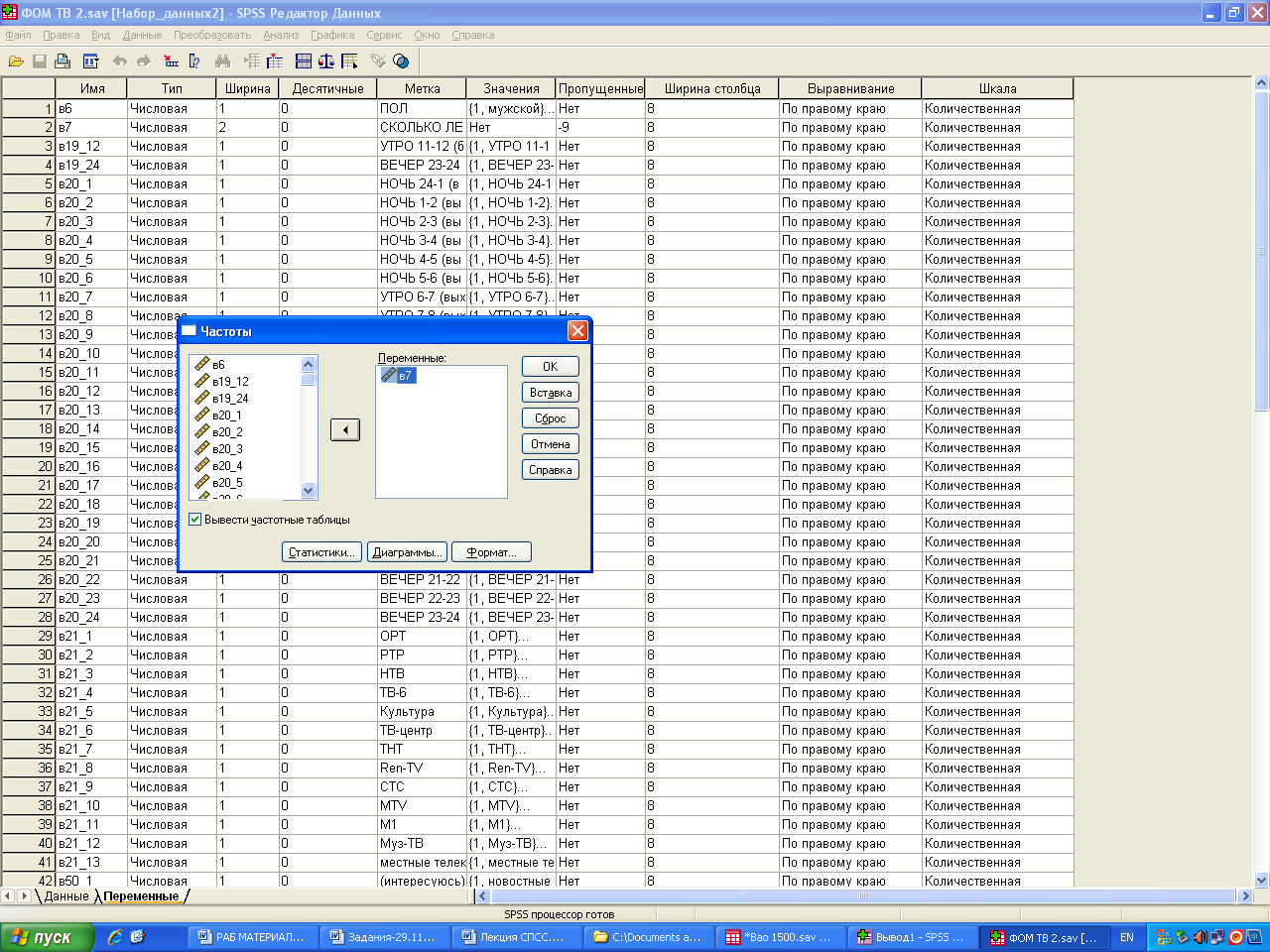Open the Сервис menu
This screenshot has height=952, width=1270.
click(384, 35)
